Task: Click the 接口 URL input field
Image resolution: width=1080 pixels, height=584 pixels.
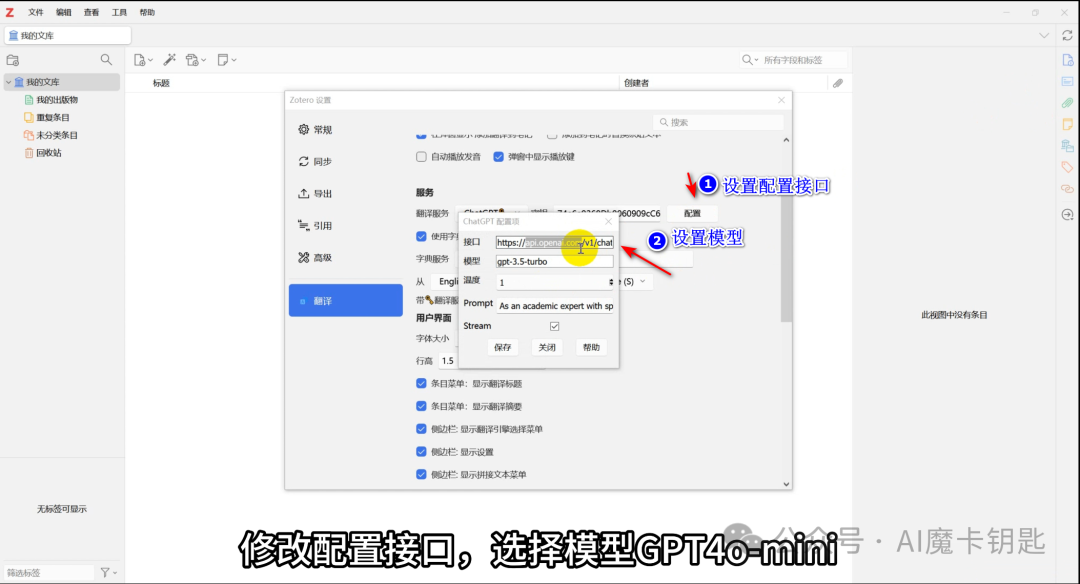Action: coord(554,242)
